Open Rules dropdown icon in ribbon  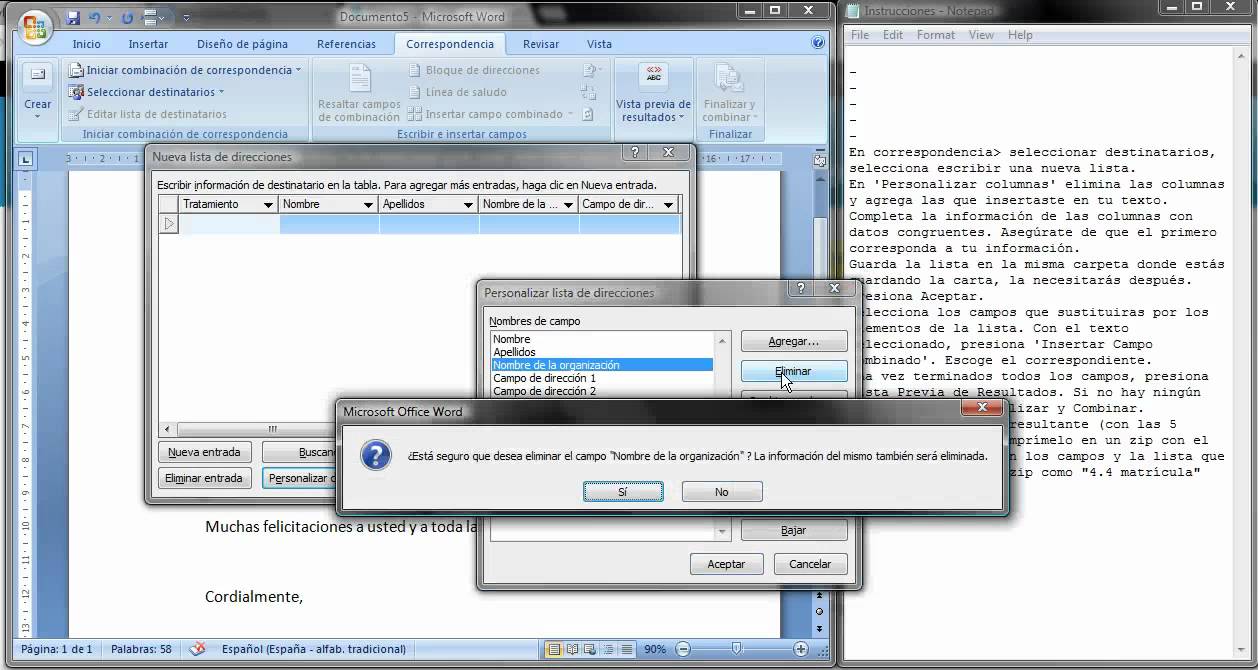592,70
